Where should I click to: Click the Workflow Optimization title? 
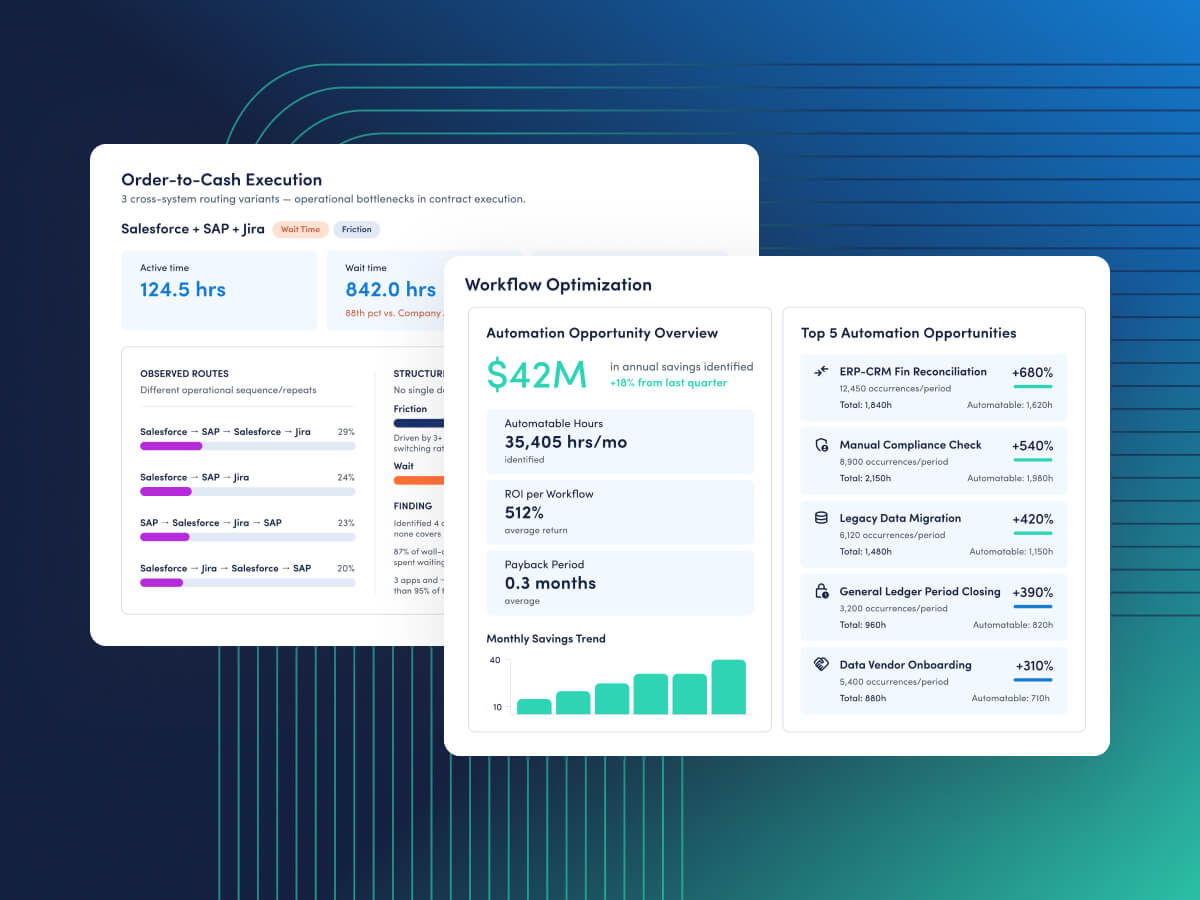pos(558,285)
